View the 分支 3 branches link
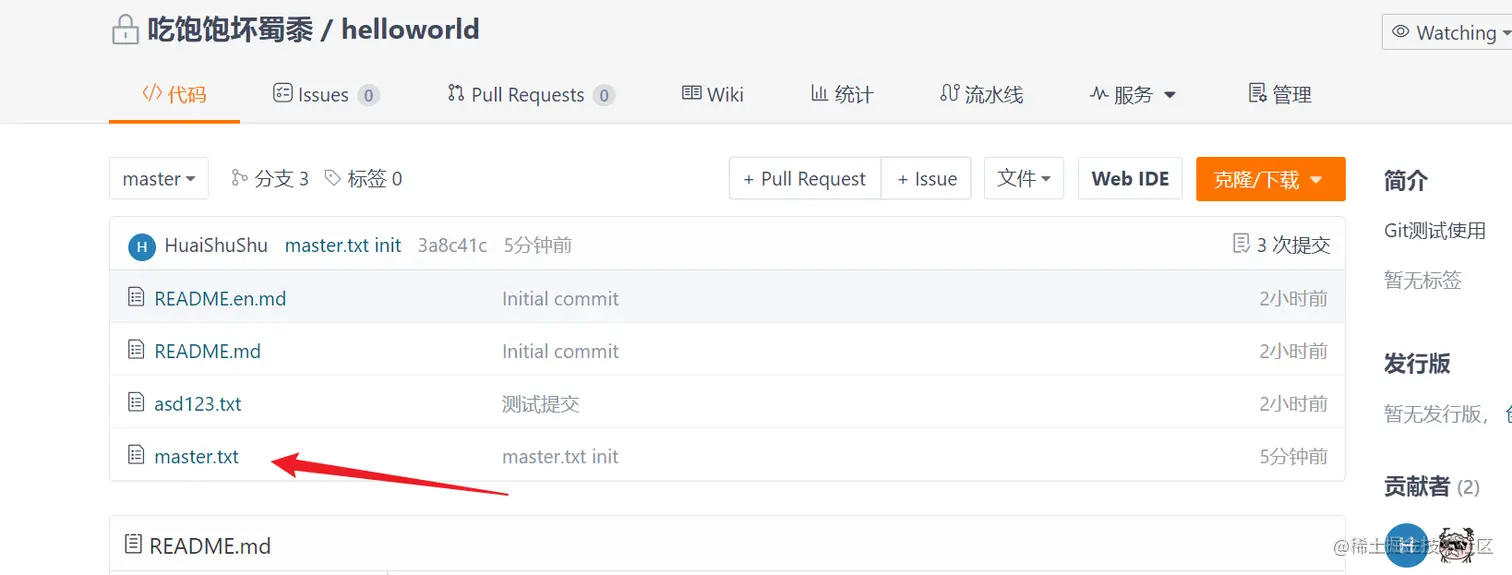Image resolution: width=1512 pixels, height=575 pixels. click(x=270, y=179)
